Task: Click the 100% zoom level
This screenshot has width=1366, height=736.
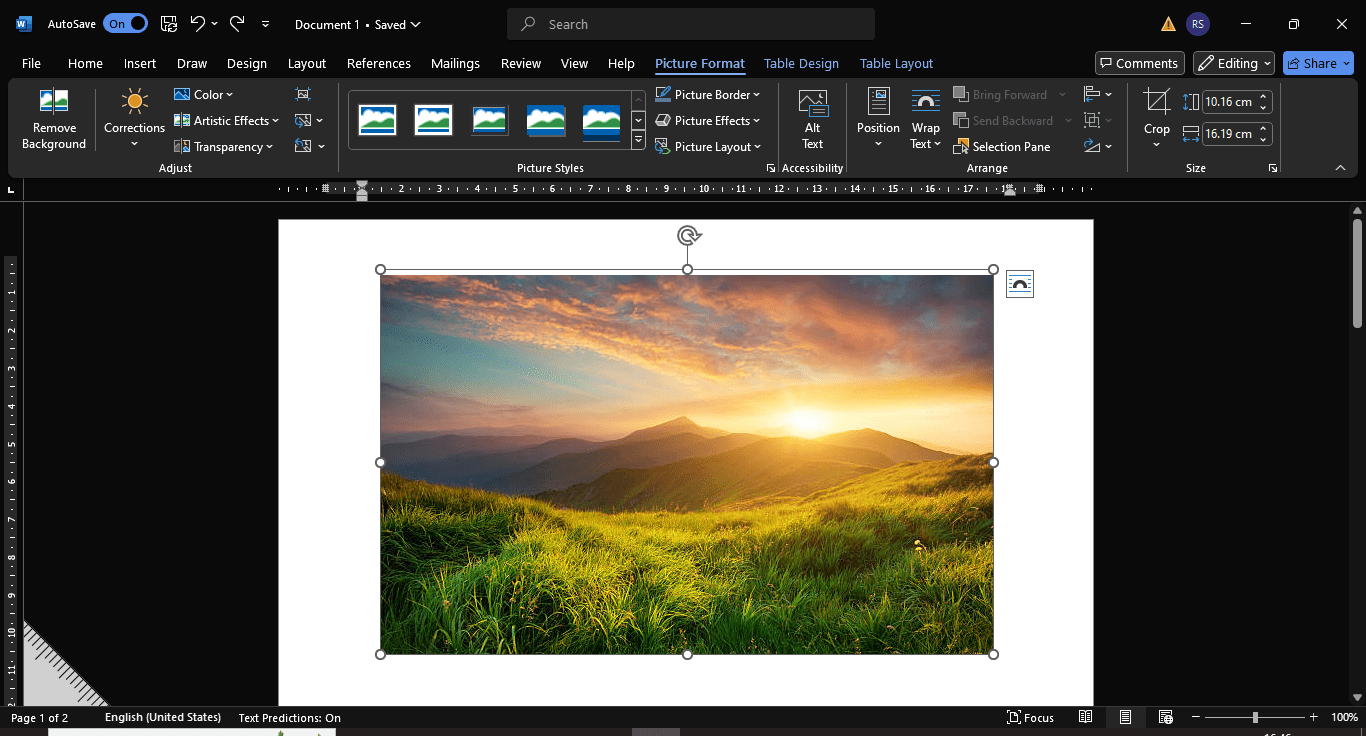Action: 1344,717
